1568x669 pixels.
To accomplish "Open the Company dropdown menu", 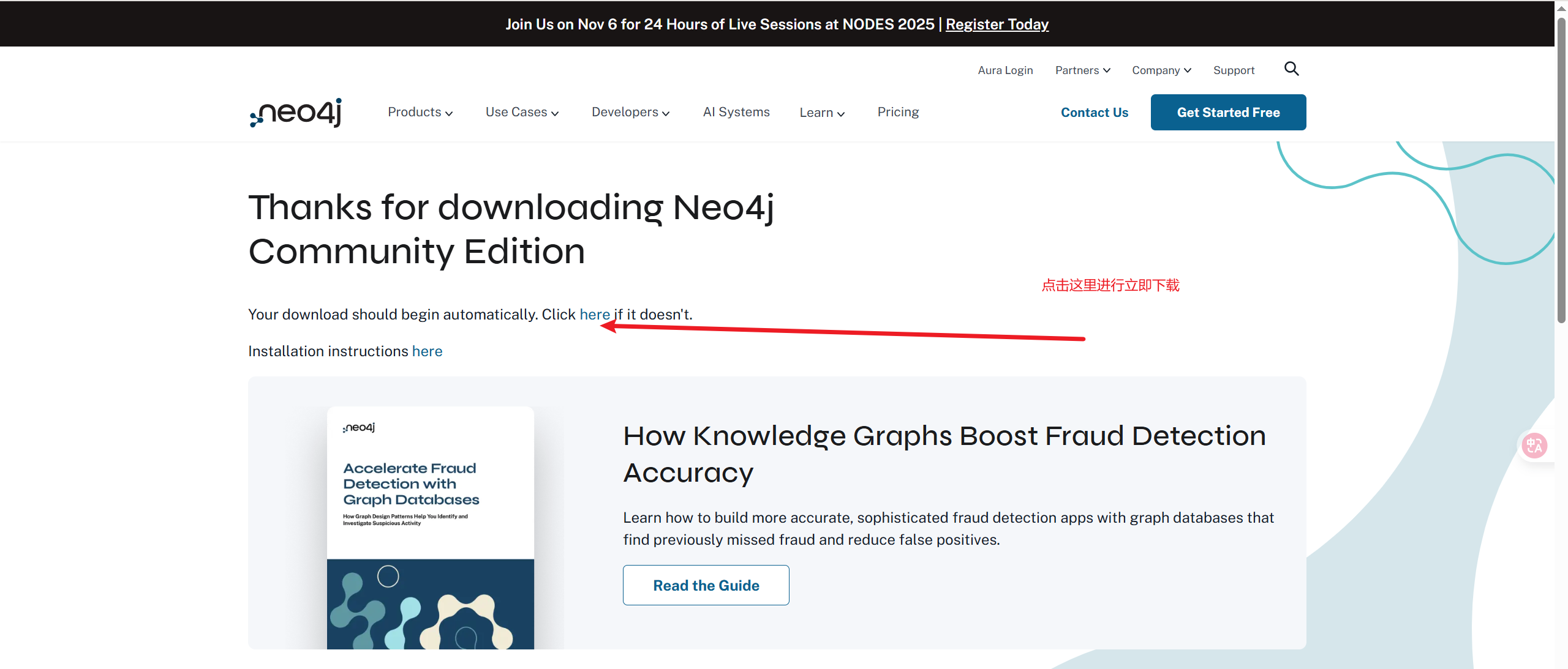I will click(1161, 70).
